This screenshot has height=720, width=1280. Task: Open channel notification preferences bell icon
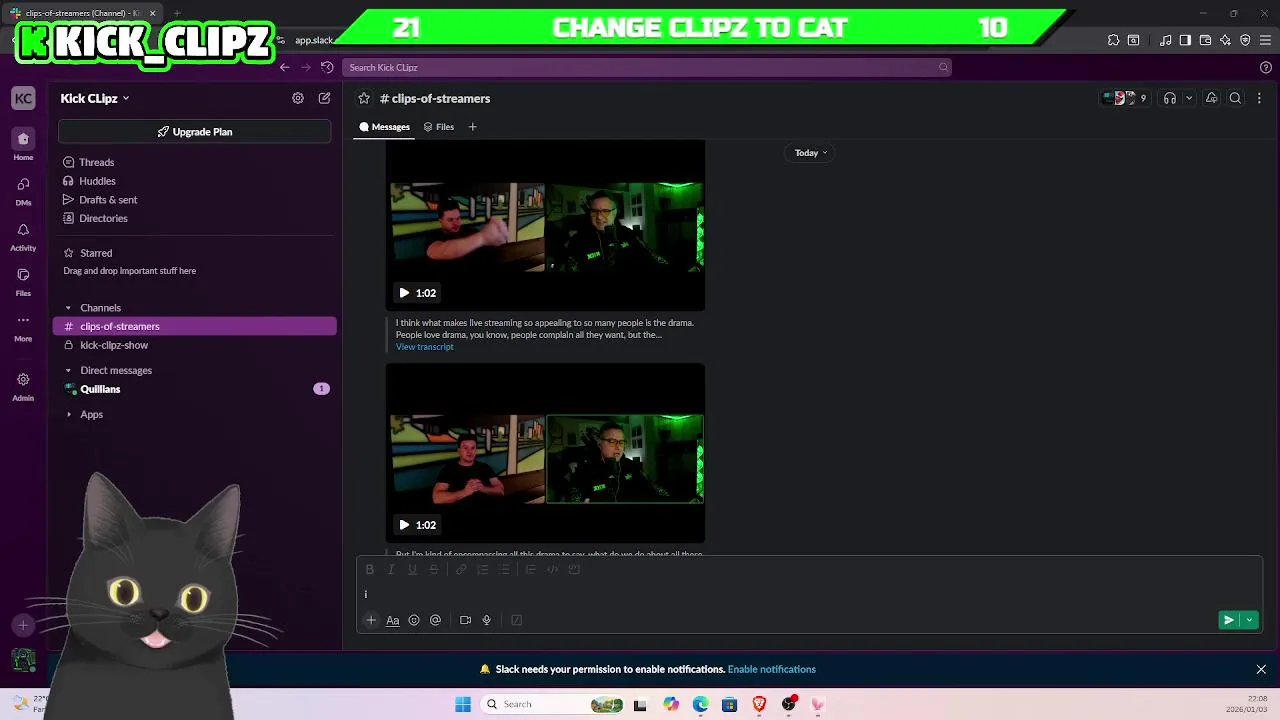click(1211, 98)
